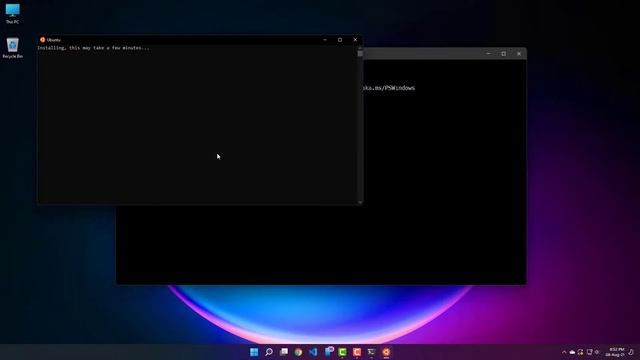Click the 'aka.ms/PSWindows' text in PowerShell
The image size is (640, 360).
coord(389,88)
